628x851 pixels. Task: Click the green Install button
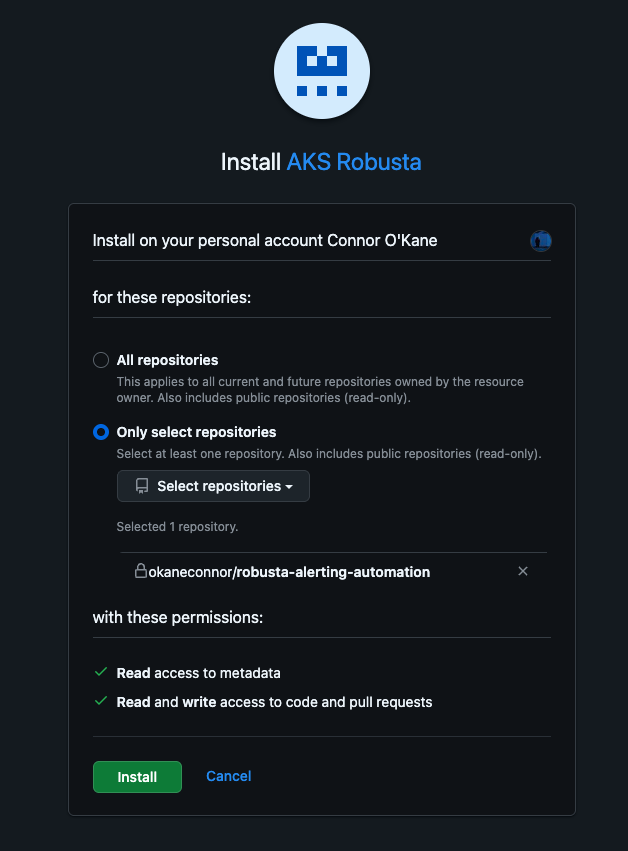pyautogui.click(x=137, y=776)
